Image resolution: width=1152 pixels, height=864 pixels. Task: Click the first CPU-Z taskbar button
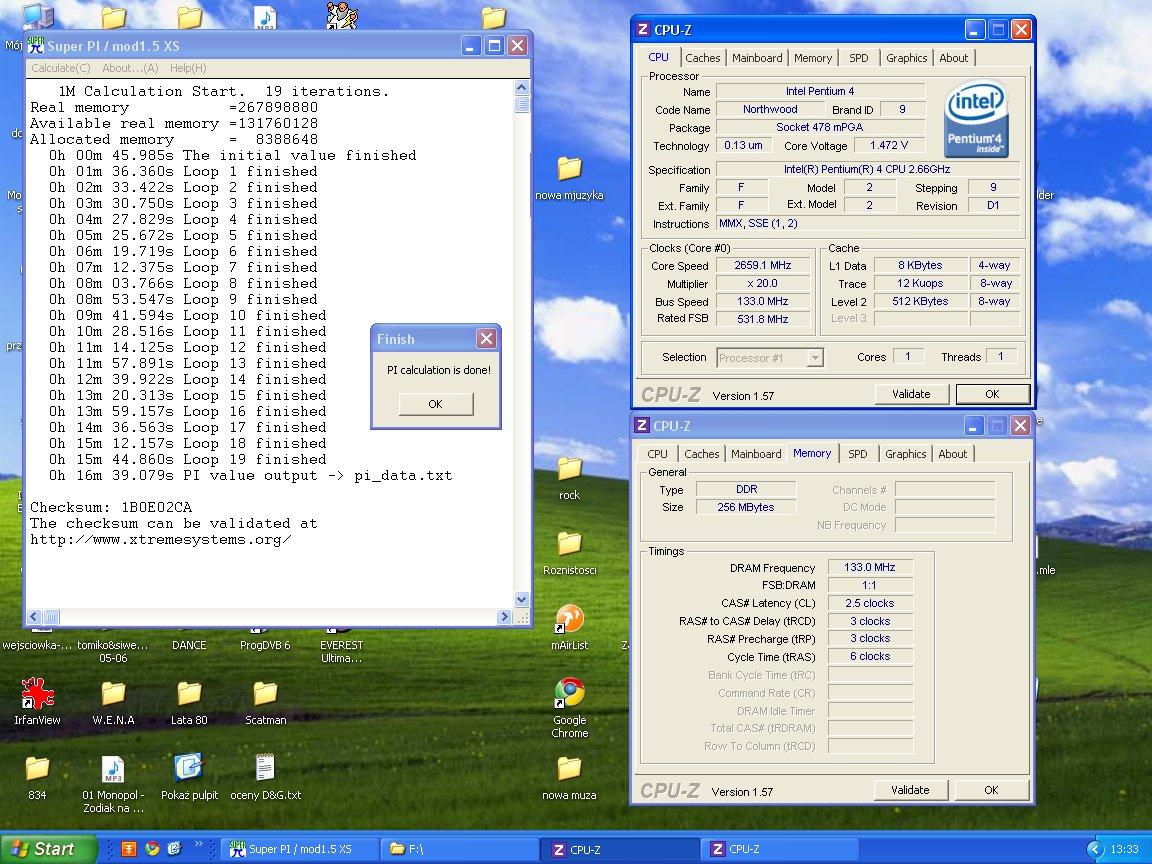click(619, 849)
